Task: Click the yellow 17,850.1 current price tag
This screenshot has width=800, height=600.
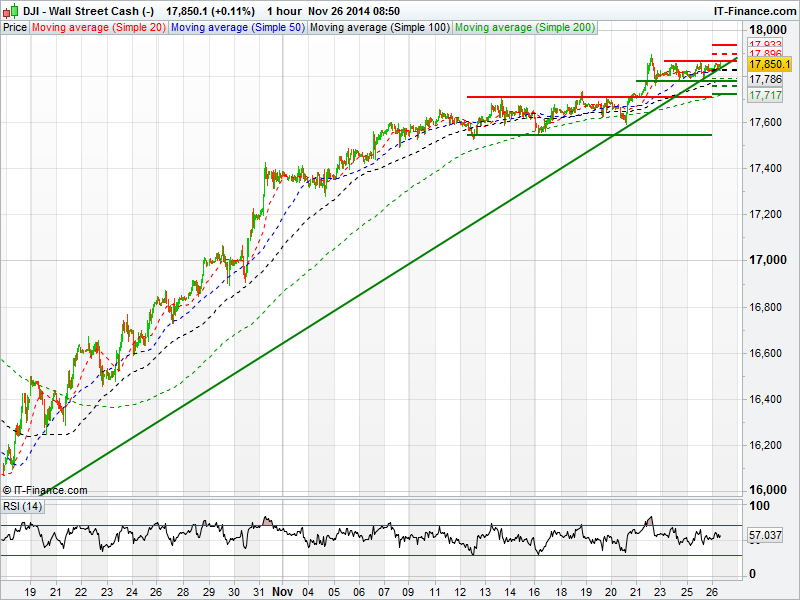Action: click(770, 64)
